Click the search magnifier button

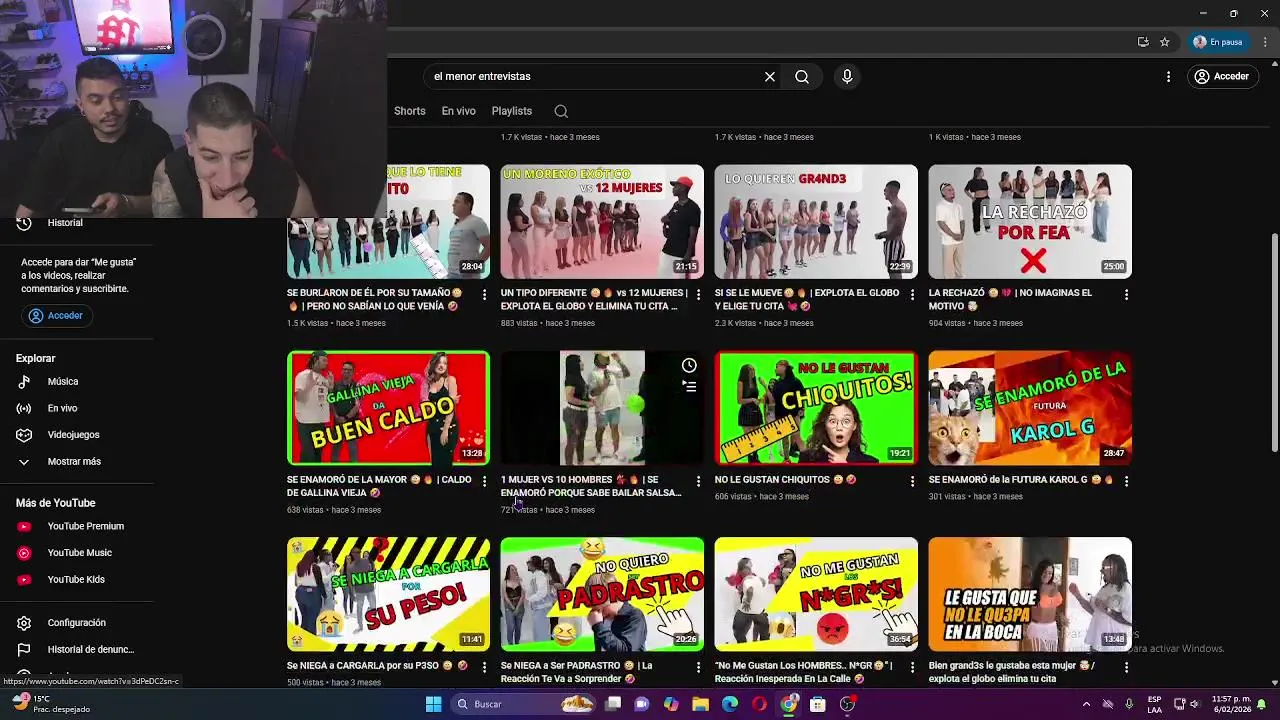tap(802, 76)
